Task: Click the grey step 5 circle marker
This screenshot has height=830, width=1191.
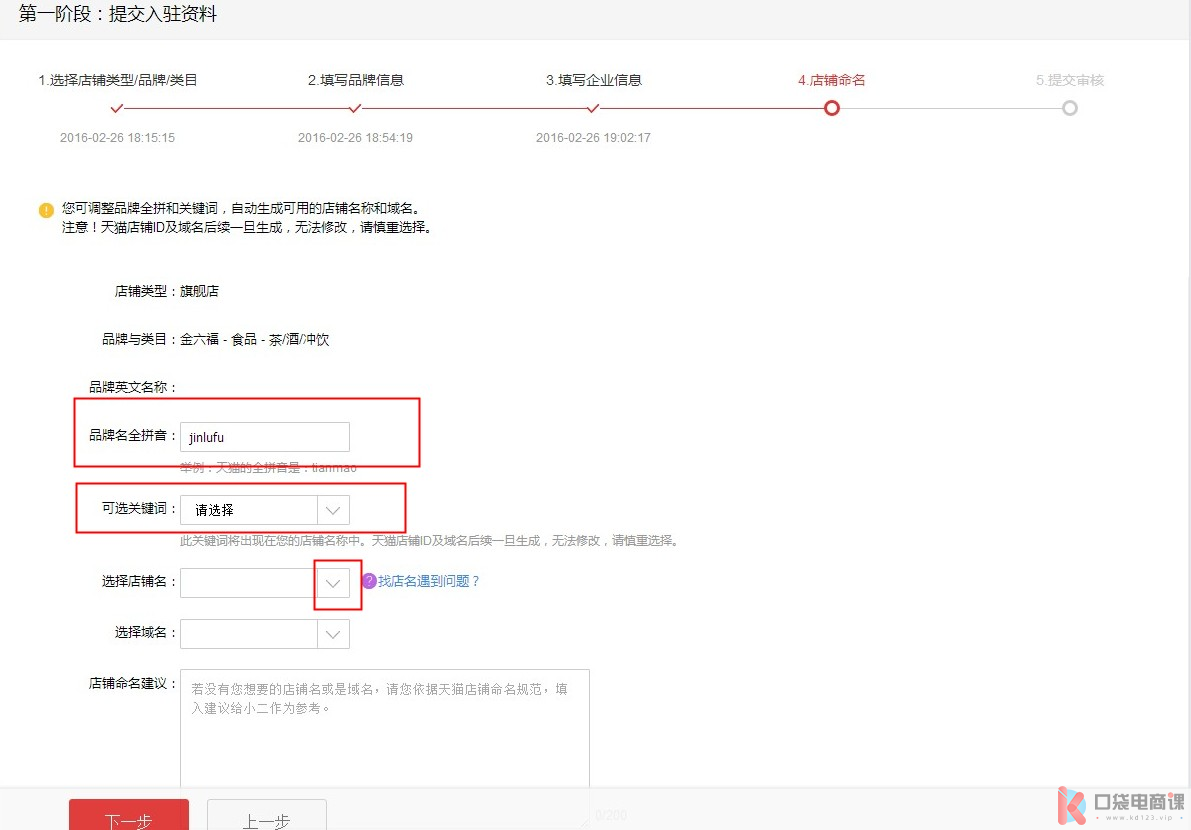Action: 1069,108
